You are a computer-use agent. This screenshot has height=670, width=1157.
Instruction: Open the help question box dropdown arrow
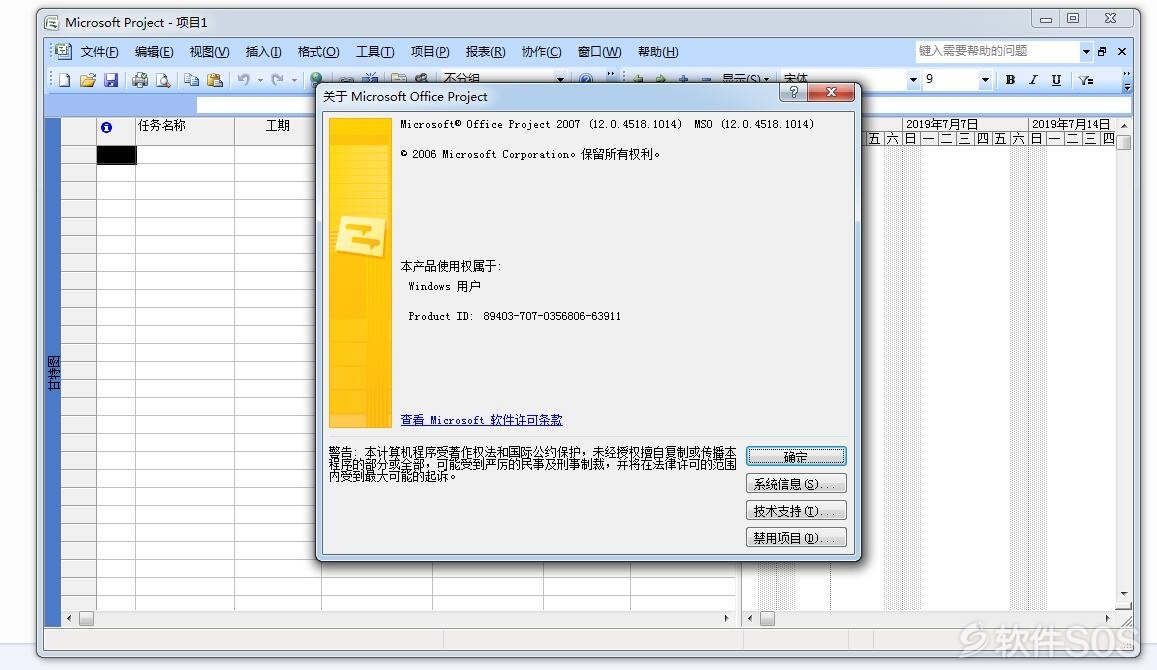(1085, 51)
